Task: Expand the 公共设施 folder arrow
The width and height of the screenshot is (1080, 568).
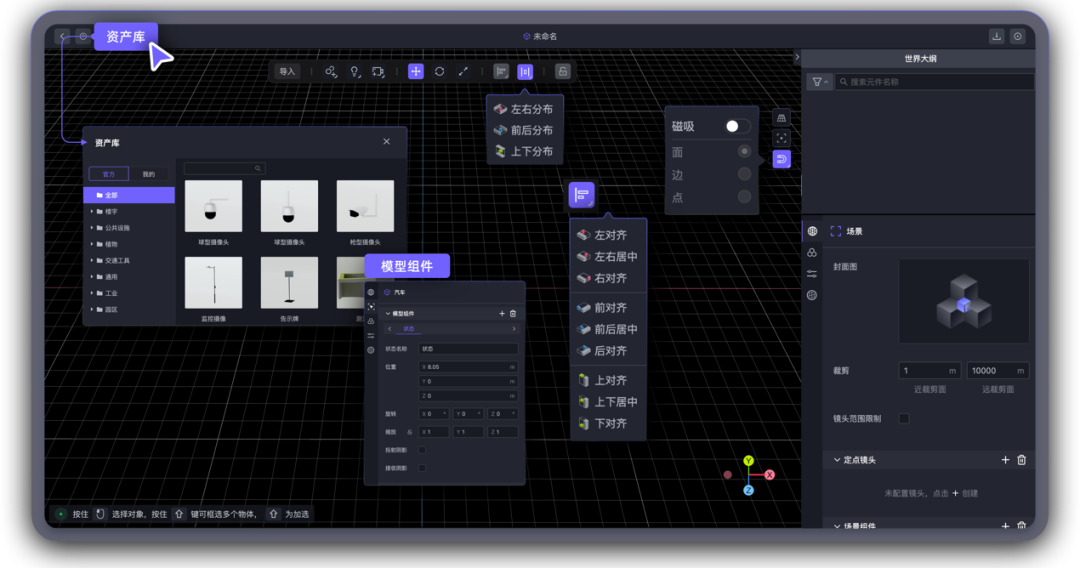Action: [92, 228]
